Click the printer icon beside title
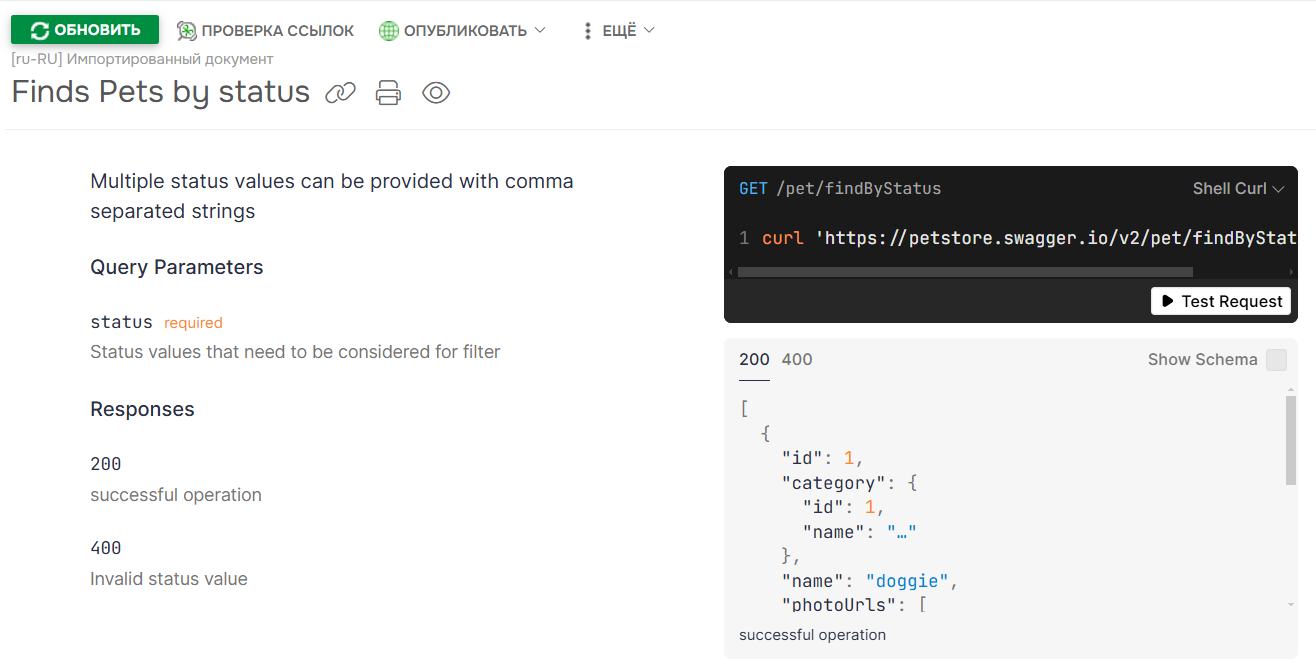1316x672 pixels. (x=388, y=93)
